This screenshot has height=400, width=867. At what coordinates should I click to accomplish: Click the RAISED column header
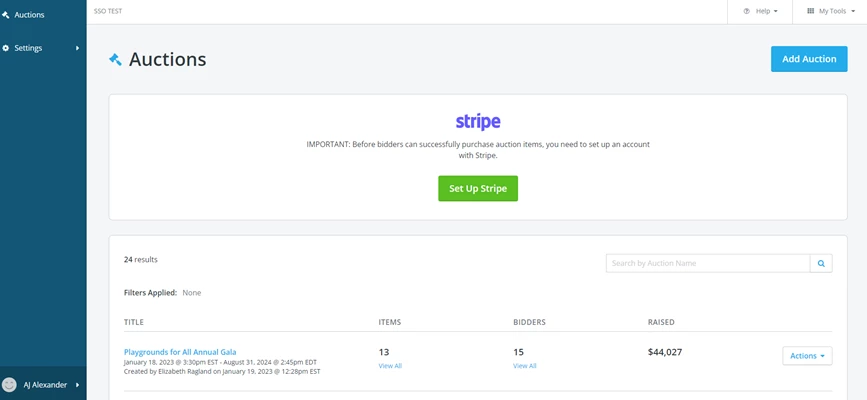[661, 322]
